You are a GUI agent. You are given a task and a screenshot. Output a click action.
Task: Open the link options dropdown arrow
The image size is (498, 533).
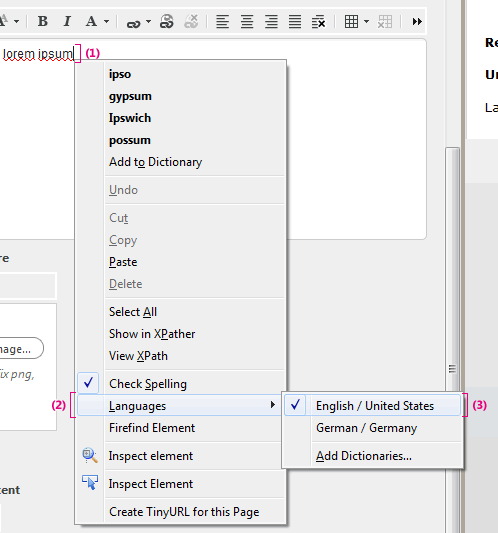149,22
